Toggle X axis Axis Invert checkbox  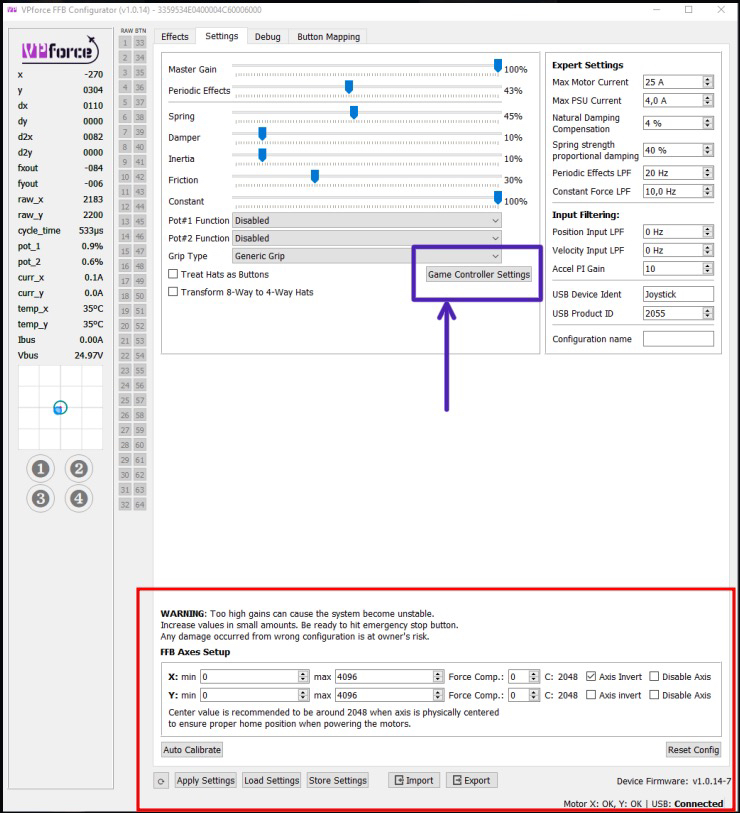tap(591, 676)
